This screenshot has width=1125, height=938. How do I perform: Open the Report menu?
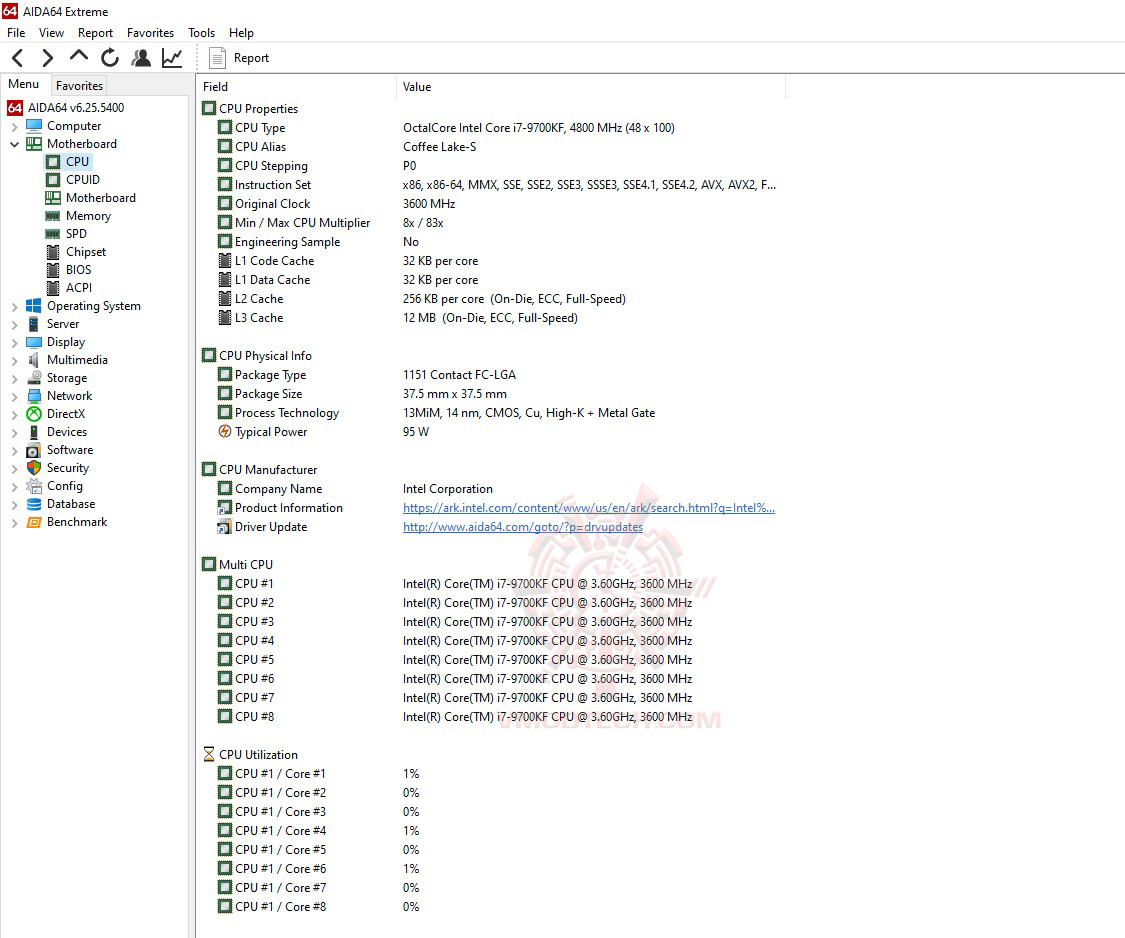(x=95, y=32)
